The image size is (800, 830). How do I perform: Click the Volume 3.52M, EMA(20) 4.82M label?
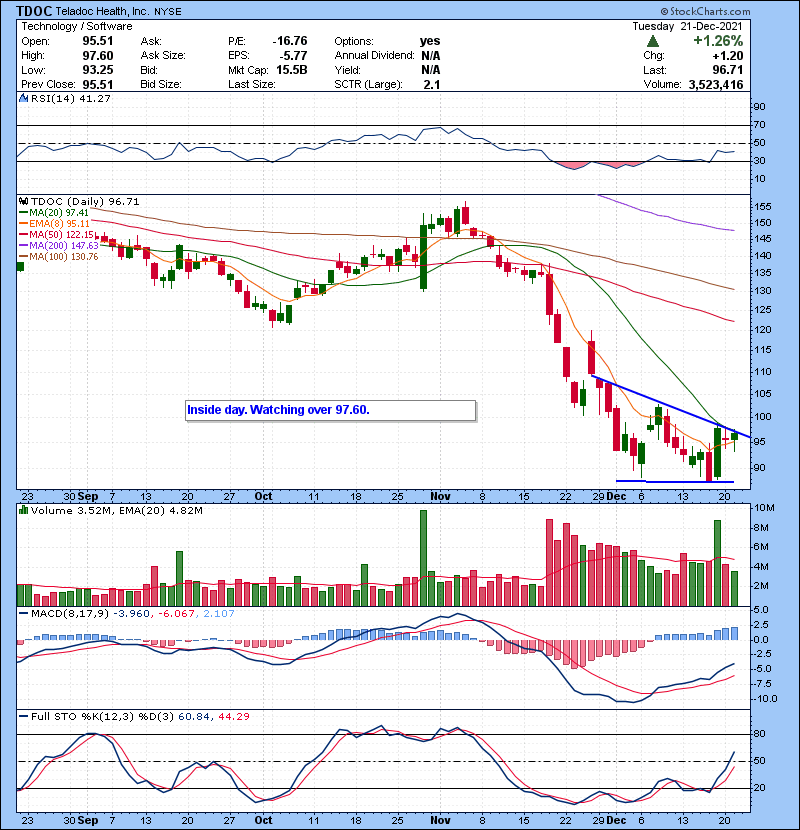[116, 511]
